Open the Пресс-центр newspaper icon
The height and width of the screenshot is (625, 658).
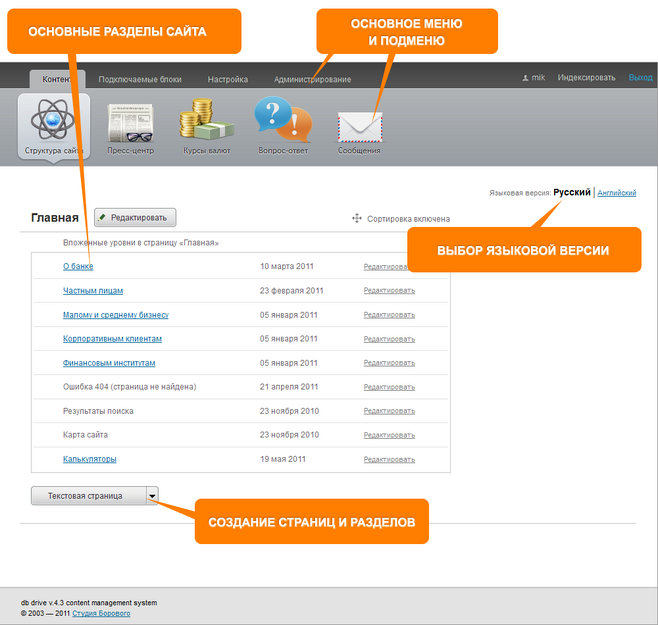(x=131, y=123)
